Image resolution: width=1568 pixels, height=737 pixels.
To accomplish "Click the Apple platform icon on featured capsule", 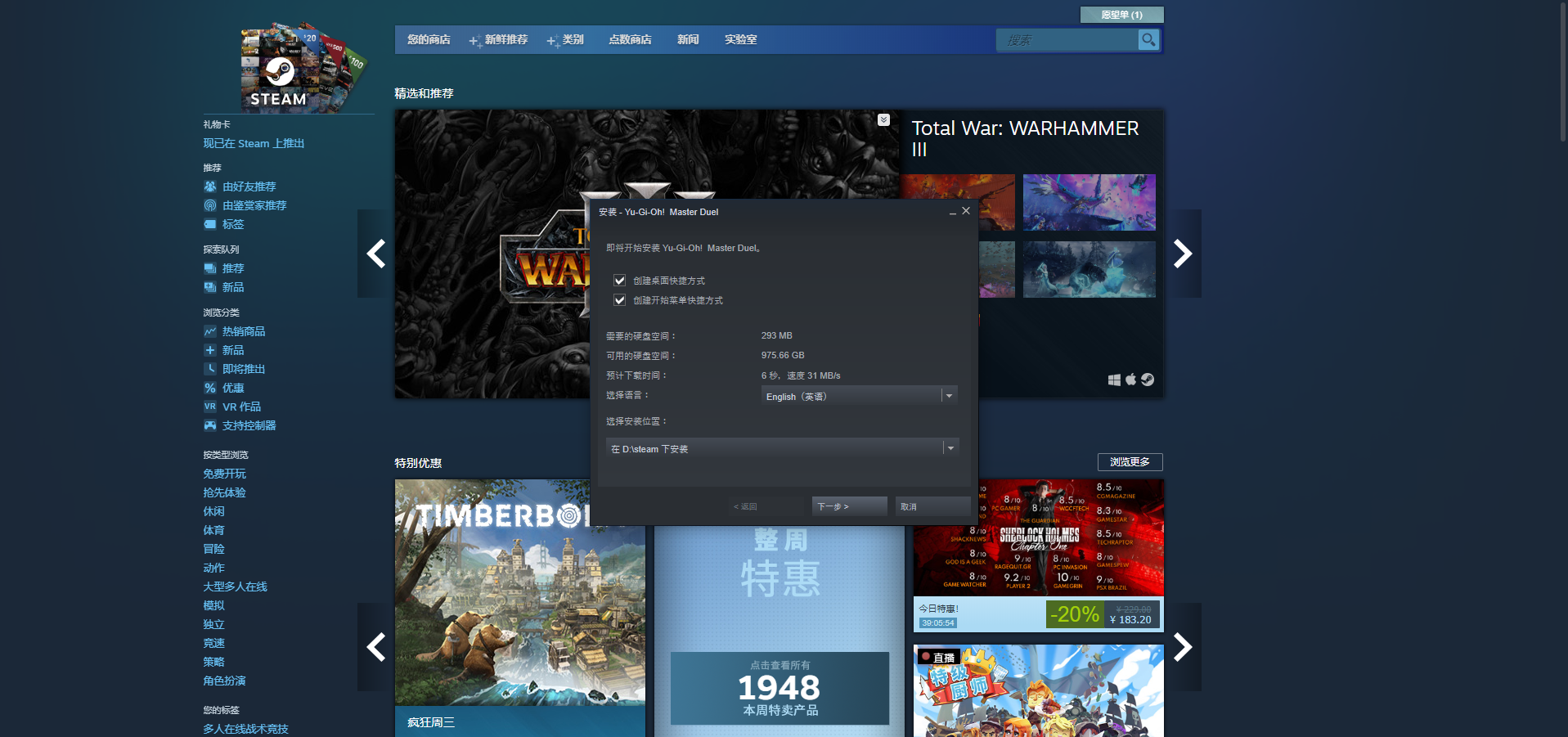I will 1130,380.
